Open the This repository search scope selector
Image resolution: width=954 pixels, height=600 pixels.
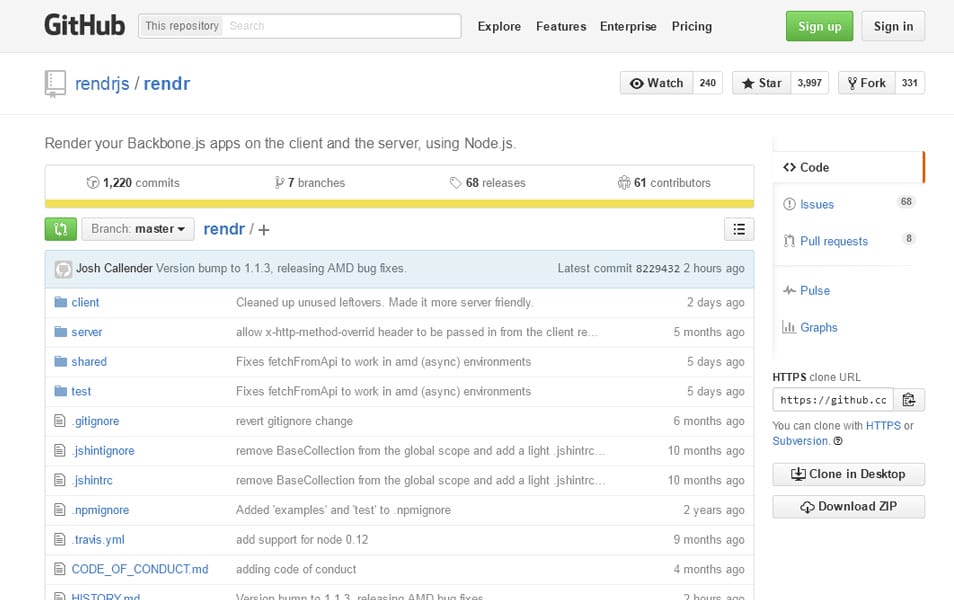[x=181, y=26]
